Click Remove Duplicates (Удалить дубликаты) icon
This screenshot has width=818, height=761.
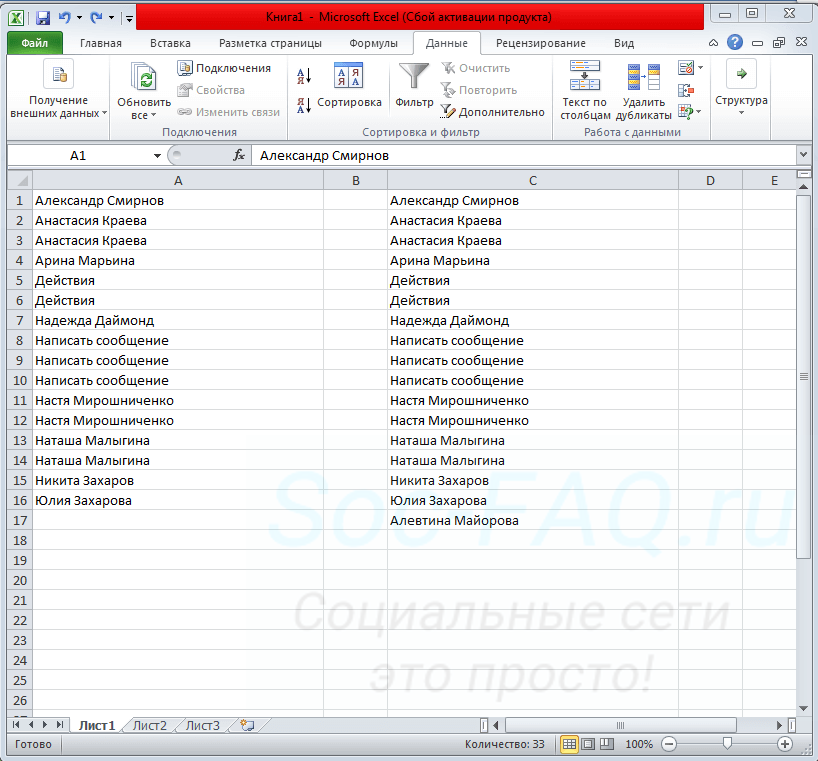click(x=643, y=91)
